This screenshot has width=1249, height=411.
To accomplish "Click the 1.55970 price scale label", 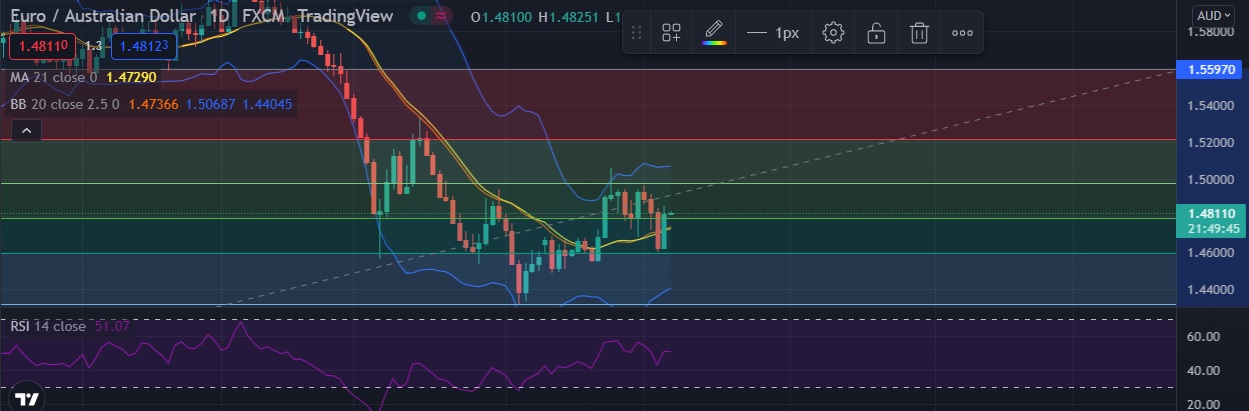I will click(x=1210, y=69).
